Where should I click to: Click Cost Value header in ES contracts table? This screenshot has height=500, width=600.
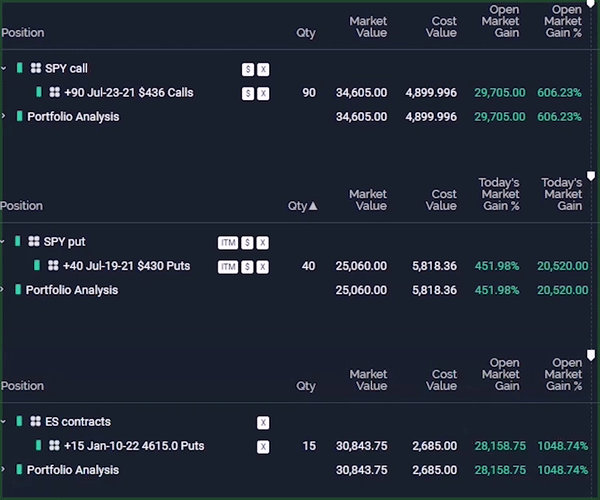pos(441,380)
